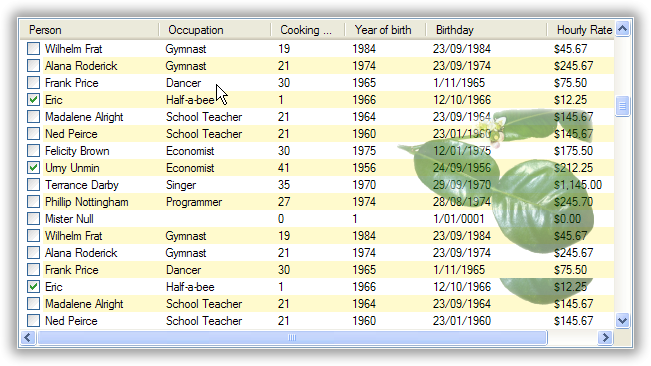The height and width of the screenshot is (366, 651).
Task: Click the hourly rate $0.00
Action: click(567, 219)
